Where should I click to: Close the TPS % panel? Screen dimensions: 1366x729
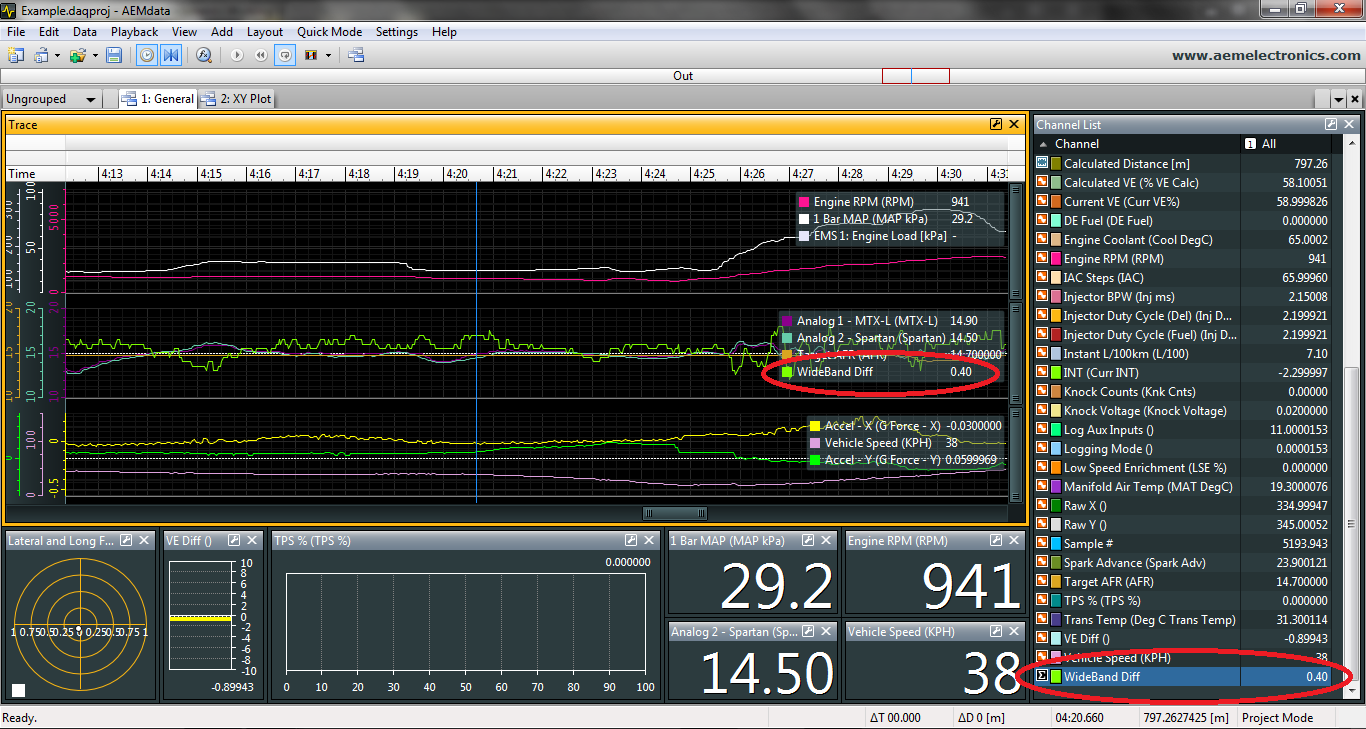[x=647, y=540]
